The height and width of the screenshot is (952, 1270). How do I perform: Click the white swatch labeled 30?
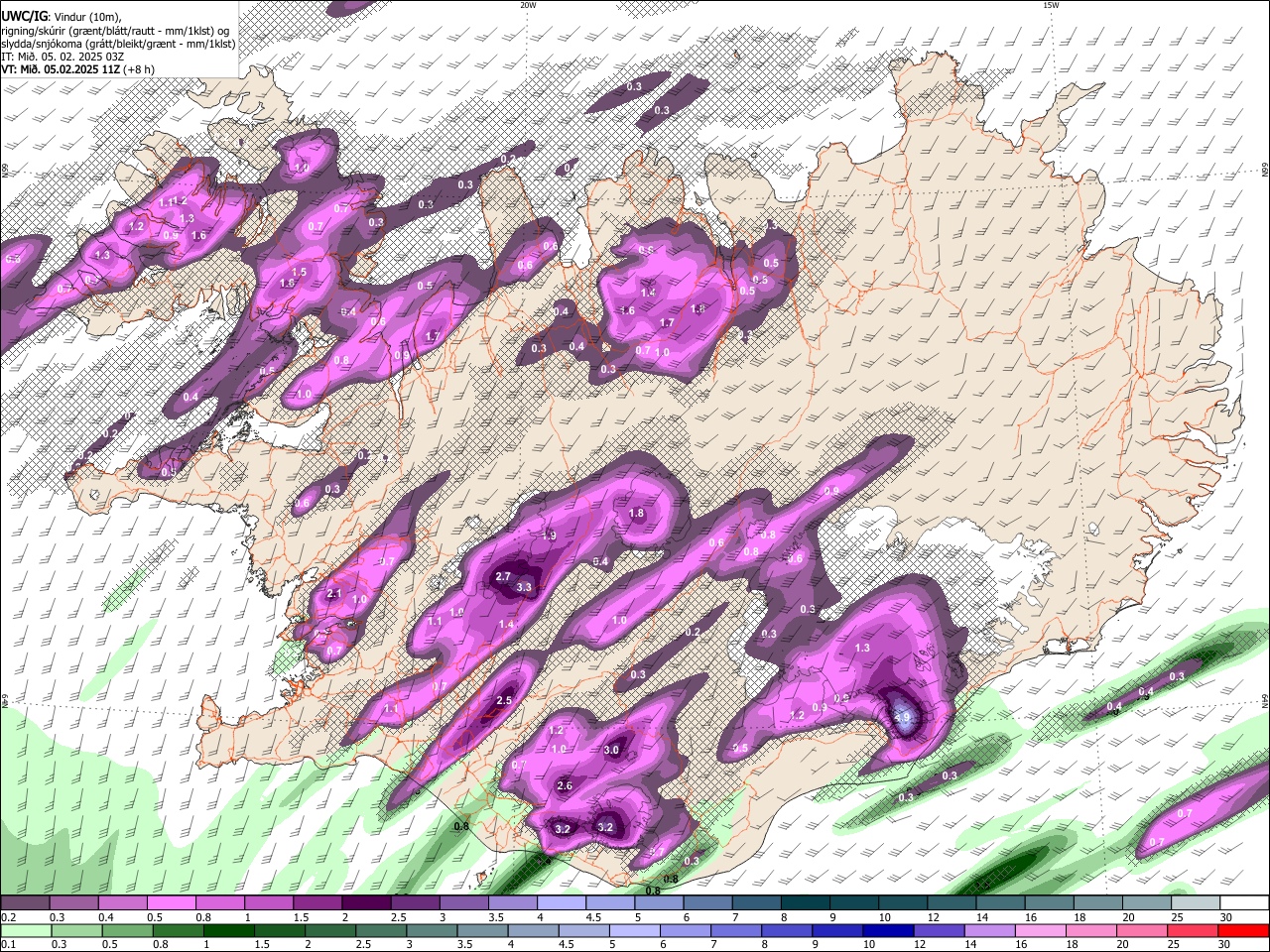point(1246,902)
